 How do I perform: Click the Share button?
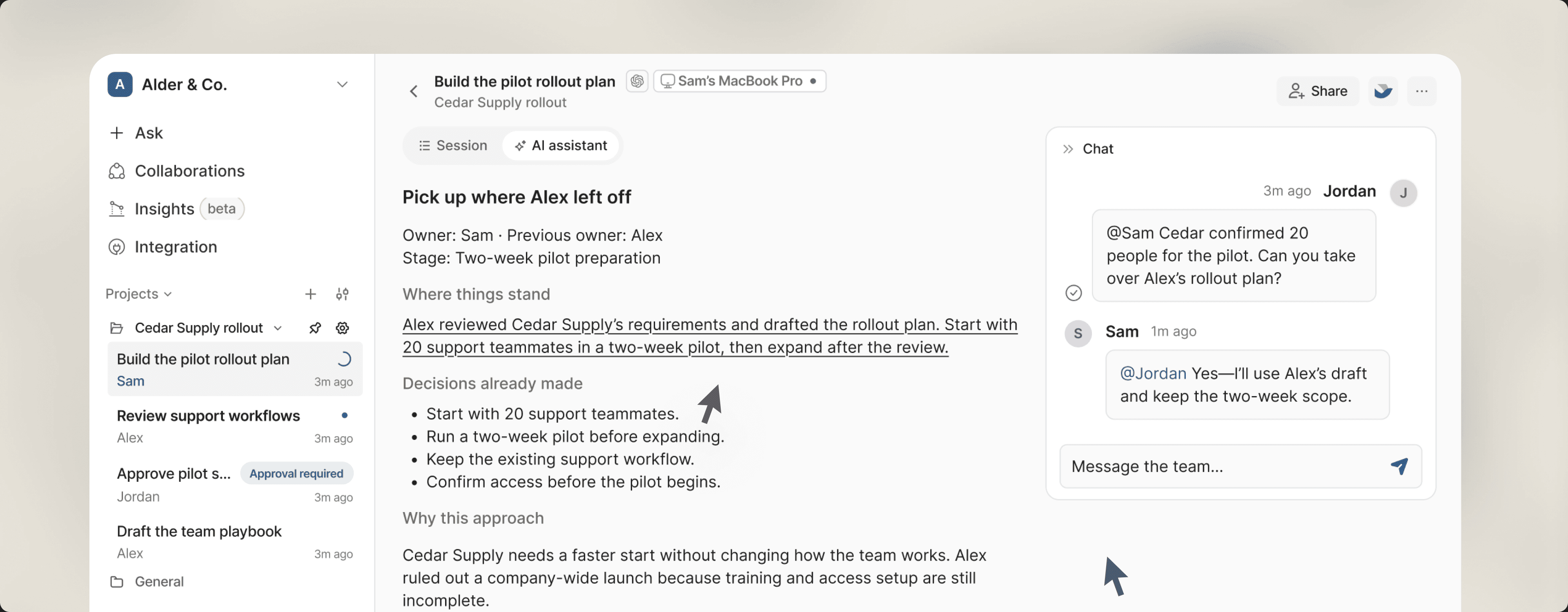point(1318,91)
